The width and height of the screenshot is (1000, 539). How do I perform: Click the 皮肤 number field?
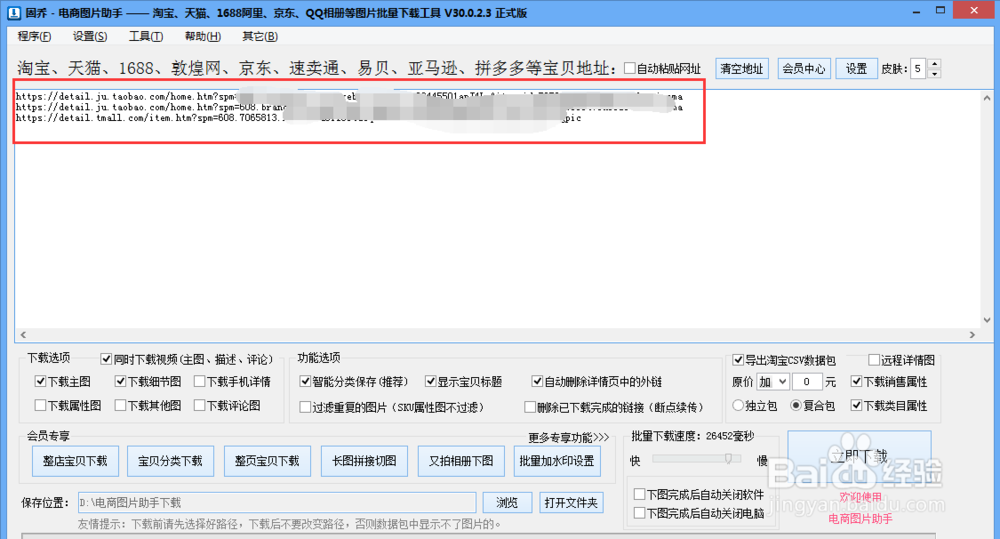coord(919,68)
